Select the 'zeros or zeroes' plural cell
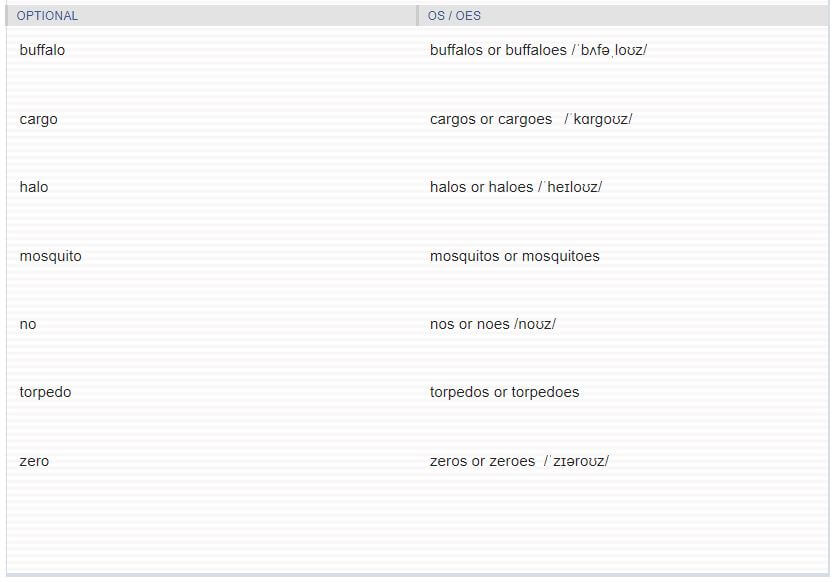Screen dimensions: 838x582 [x=519, y=461]
